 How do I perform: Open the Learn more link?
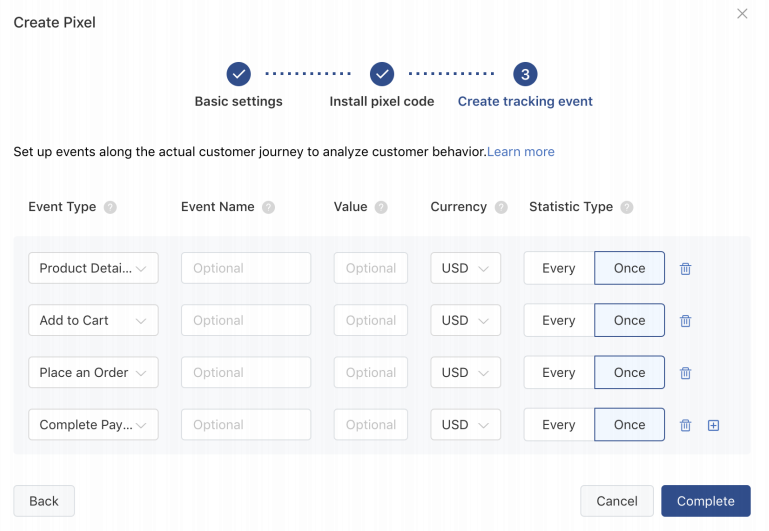coord(521,152)
